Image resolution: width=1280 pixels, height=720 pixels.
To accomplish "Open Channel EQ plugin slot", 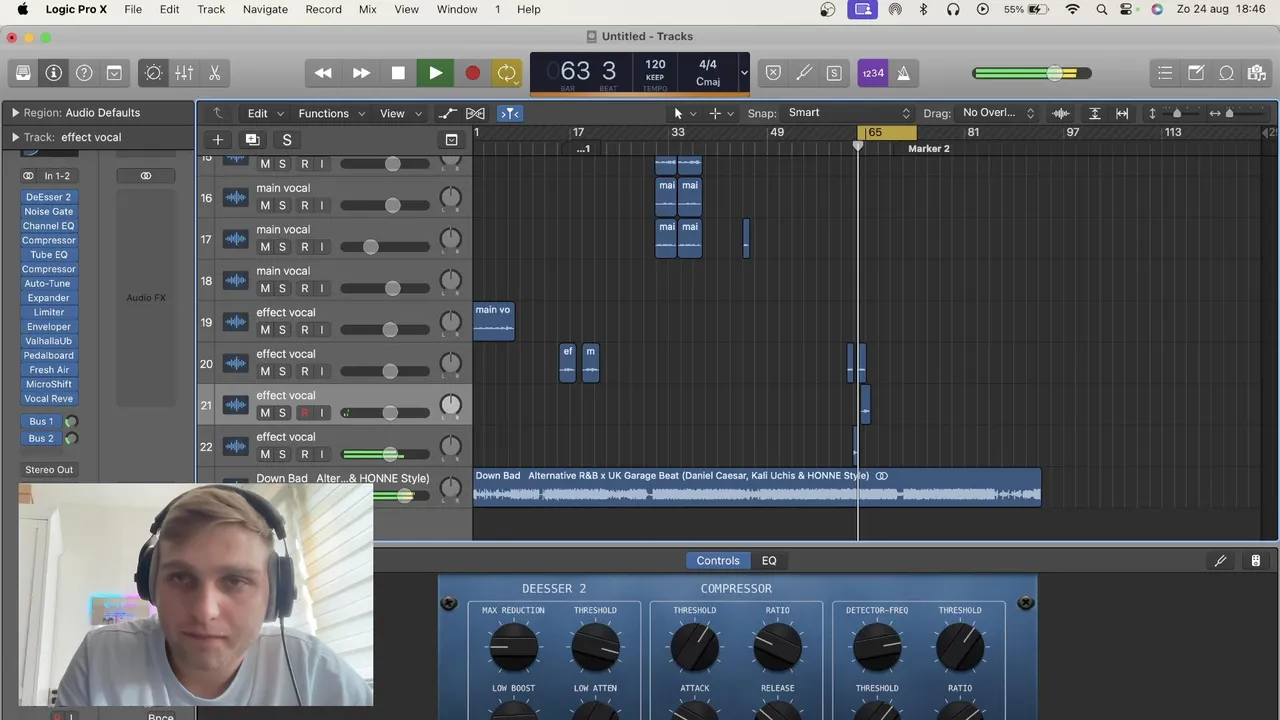I will click(x=49, y=226).
